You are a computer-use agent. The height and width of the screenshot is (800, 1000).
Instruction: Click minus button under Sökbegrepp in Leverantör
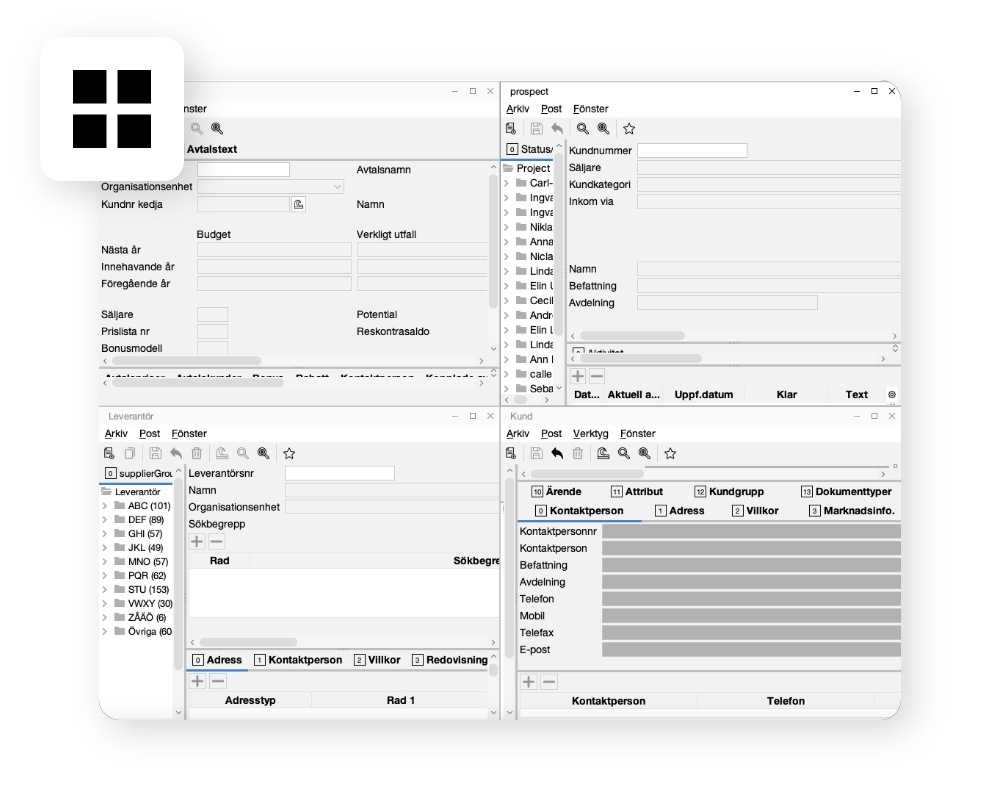217,542
